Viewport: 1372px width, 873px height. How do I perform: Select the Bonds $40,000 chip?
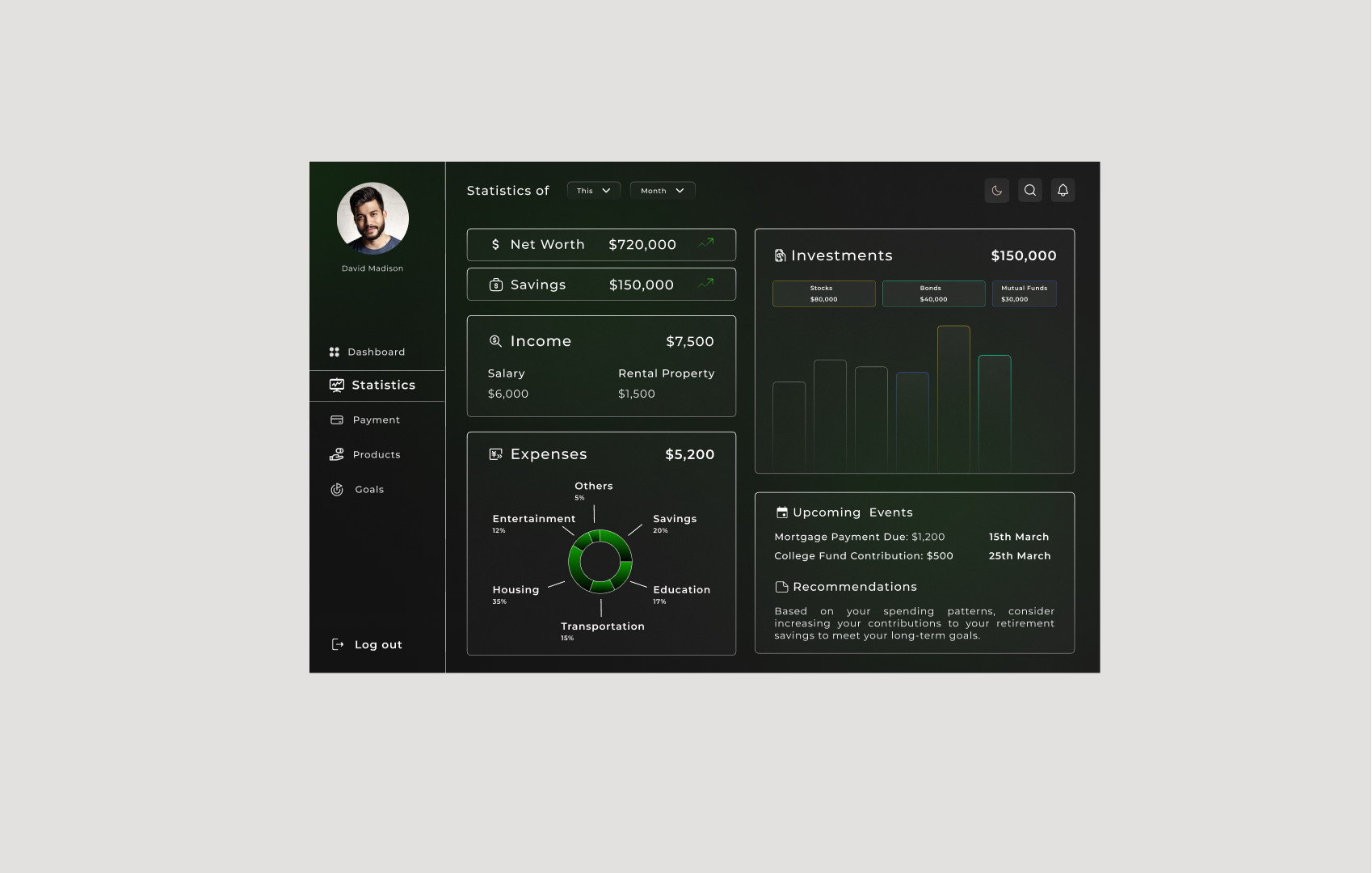934,293
